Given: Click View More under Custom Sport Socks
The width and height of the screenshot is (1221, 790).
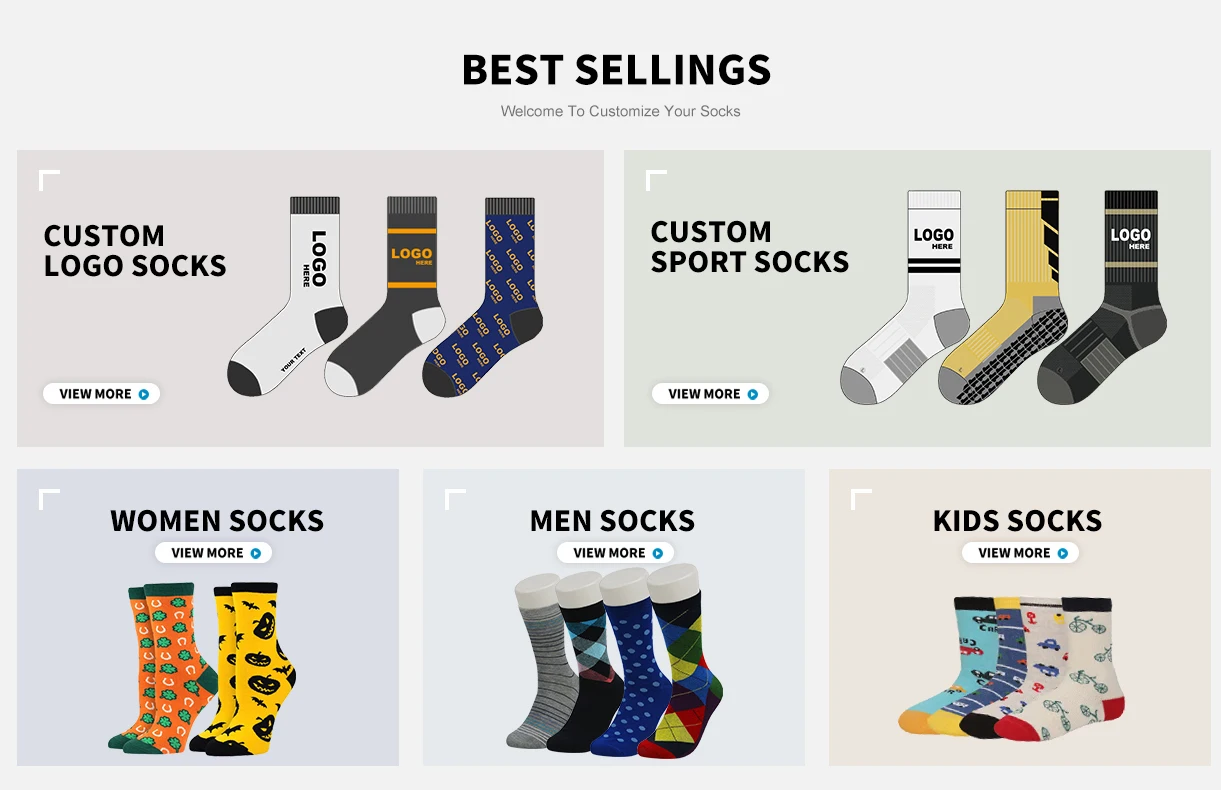Looking at the screenshot, I should (x=710, y=394).
